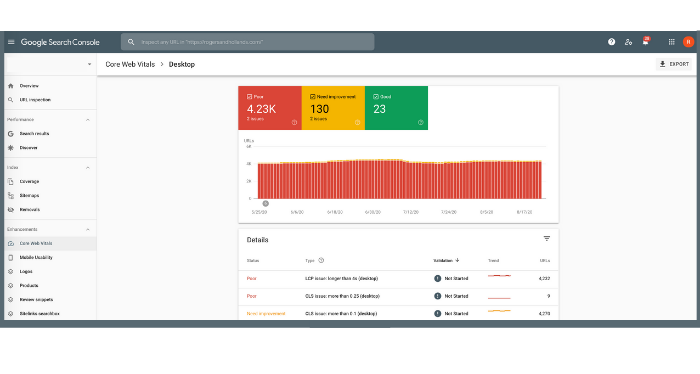700x374 pixels.
Task: Click the magnifier icon in search bar
Action: pos(131,42)
